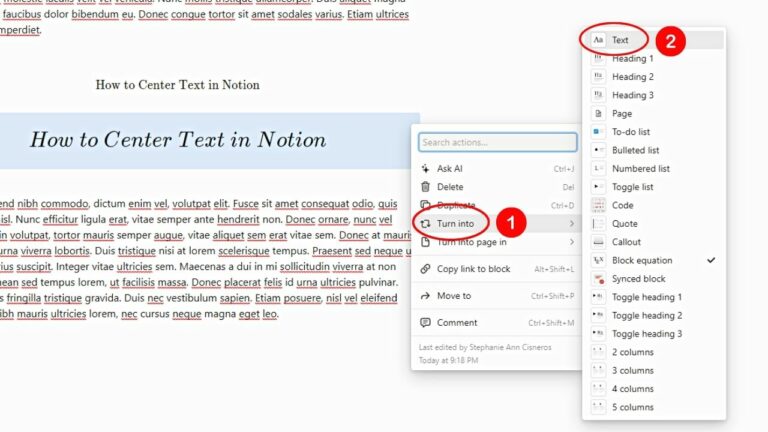Turn block into To-do list
The image size is (768, 432).
pyautogui.click(x=654, y=132)
